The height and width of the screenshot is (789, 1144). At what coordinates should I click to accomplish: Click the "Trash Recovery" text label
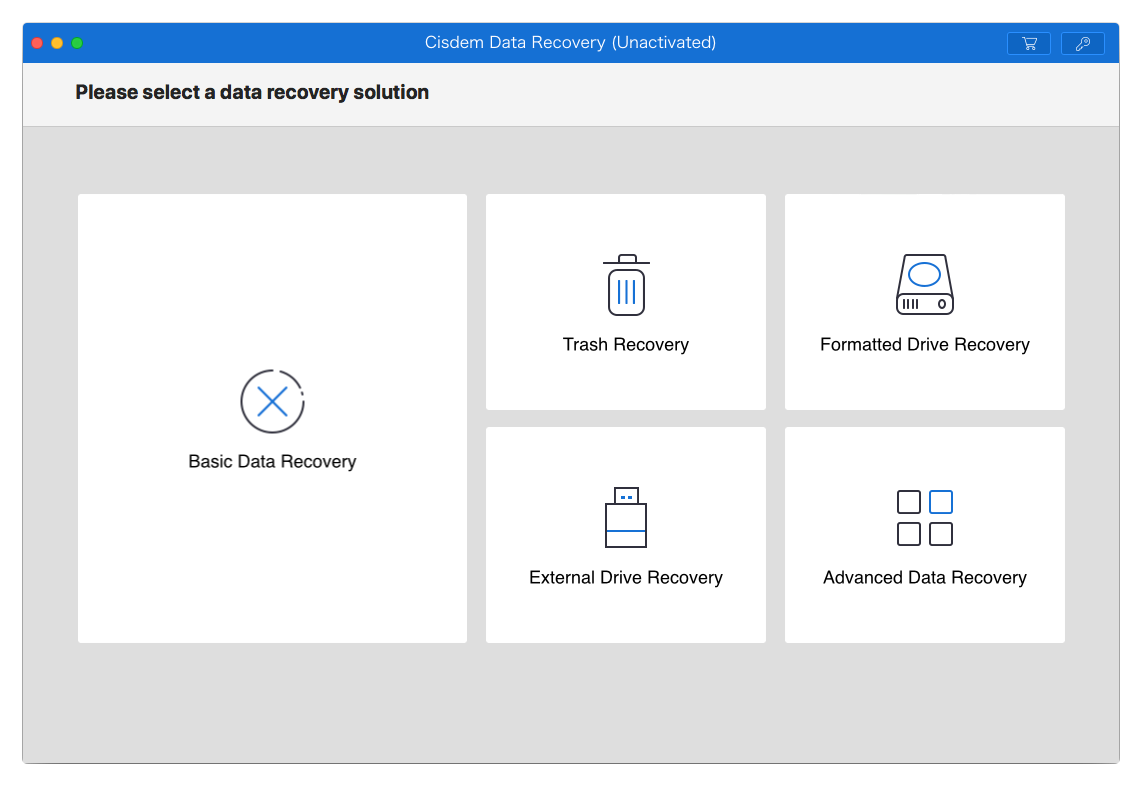click(625, 344)
